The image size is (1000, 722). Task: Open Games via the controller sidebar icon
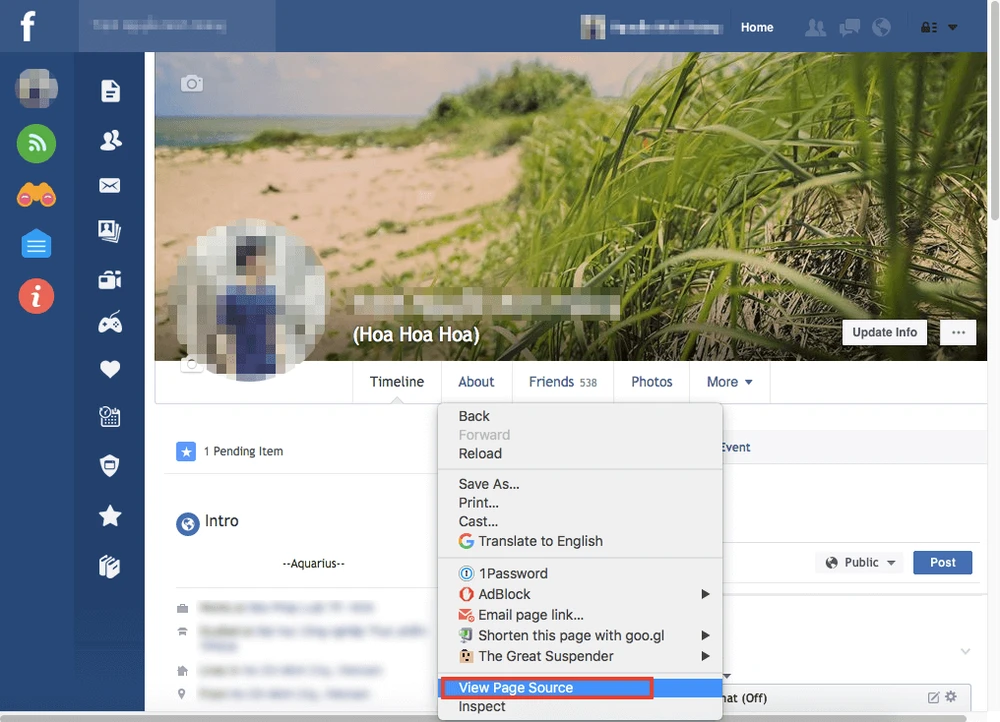(109, 322)
